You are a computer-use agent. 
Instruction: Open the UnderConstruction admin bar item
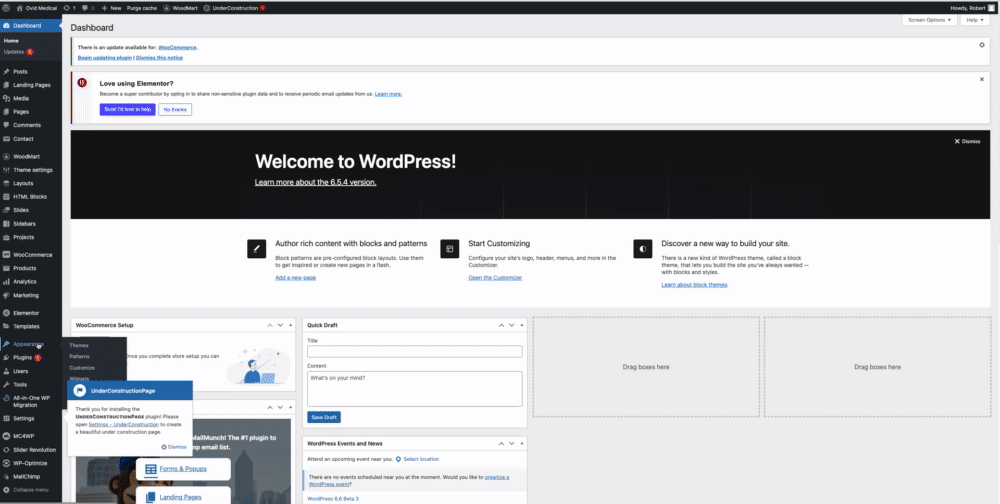click(234, 8)
